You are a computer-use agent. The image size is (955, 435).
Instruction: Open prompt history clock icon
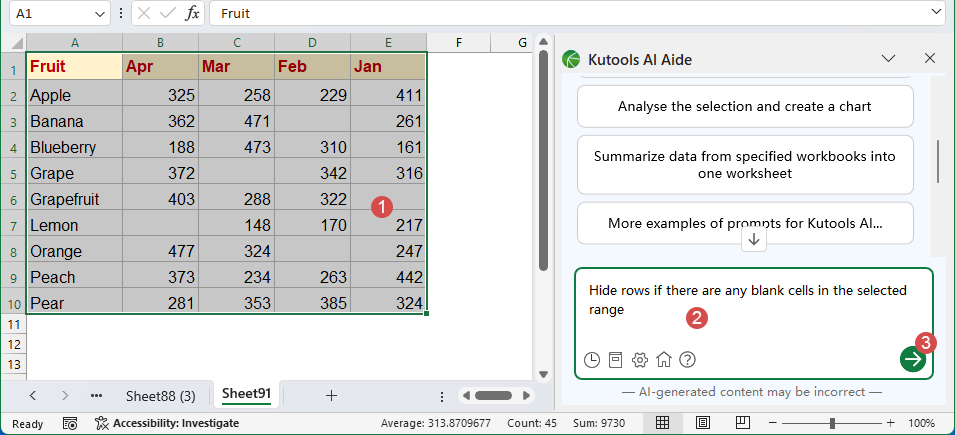point(592,360)
